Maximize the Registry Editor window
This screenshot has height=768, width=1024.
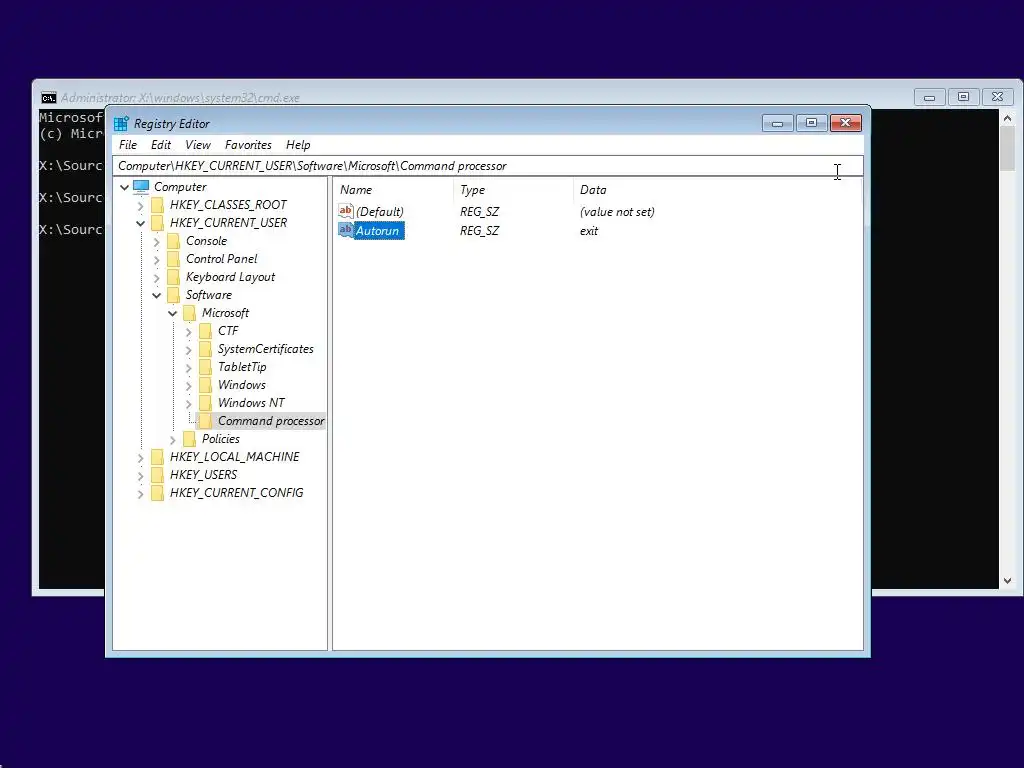tap(812, 123)
